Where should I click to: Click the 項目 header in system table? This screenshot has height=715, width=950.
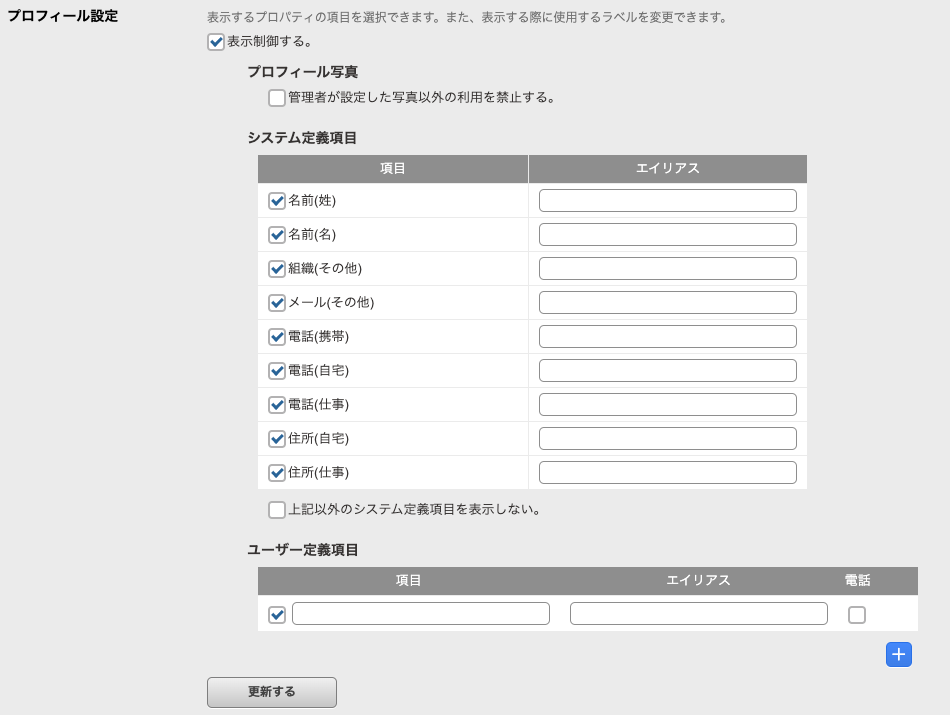pos(393,168)
